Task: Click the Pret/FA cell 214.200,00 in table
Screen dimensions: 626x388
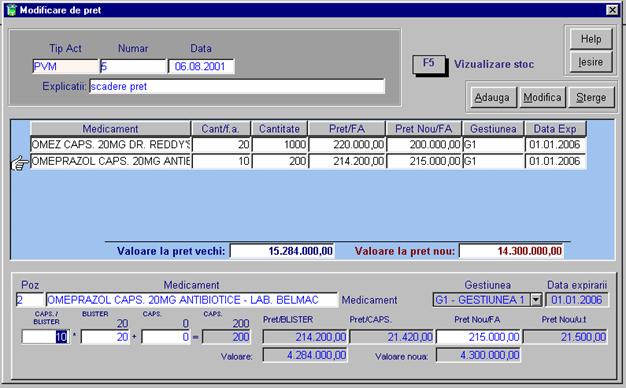Action: coord(347,161)
